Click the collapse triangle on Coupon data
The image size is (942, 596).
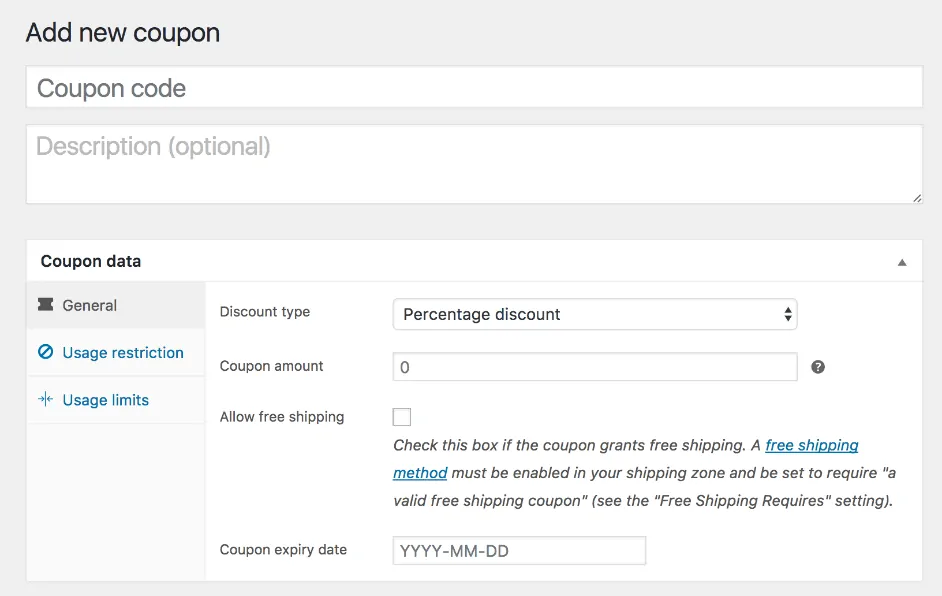[901, 260]
